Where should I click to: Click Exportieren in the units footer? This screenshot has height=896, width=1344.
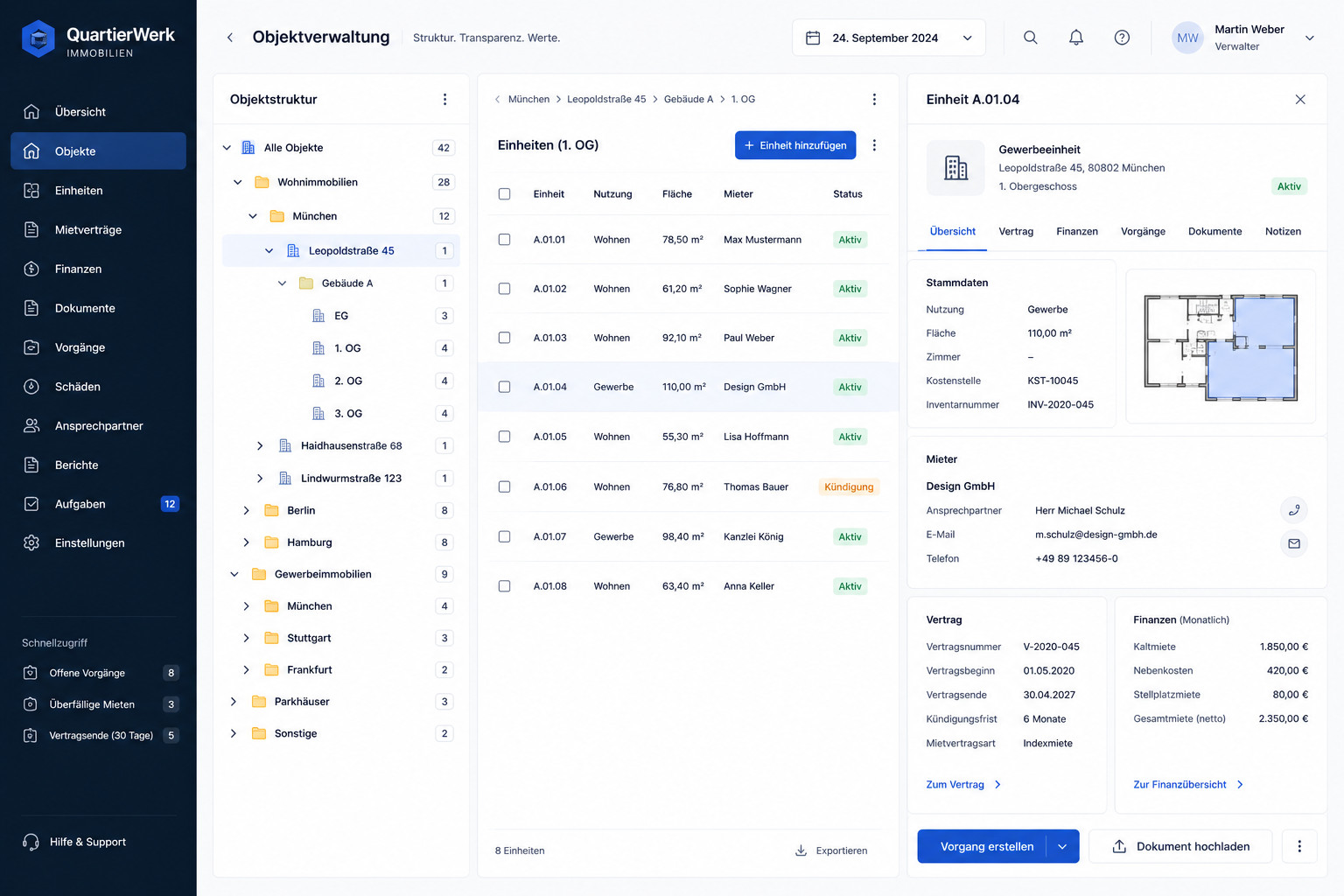point(831,850)
